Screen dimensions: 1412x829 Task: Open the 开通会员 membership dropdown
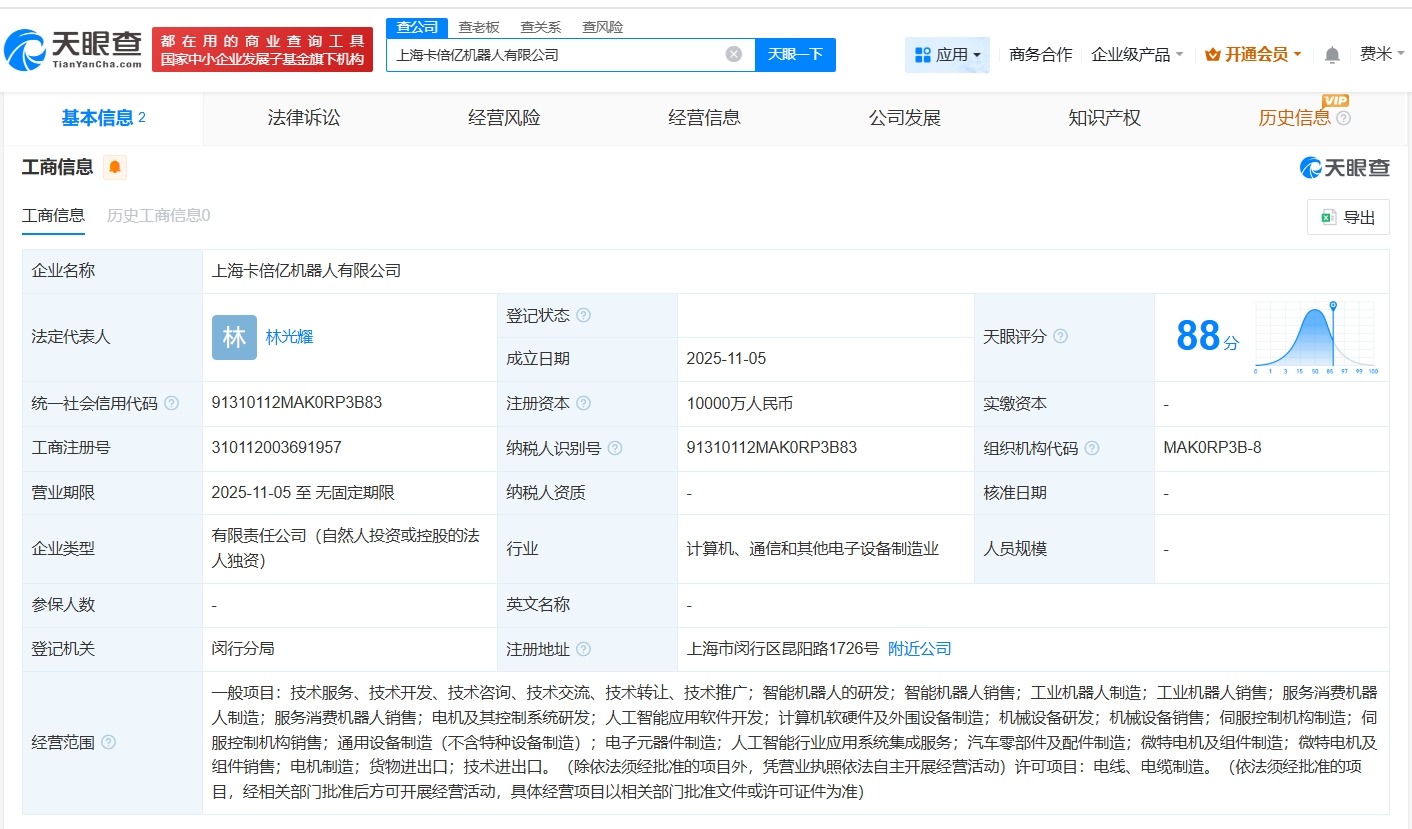pos(1253,54)
